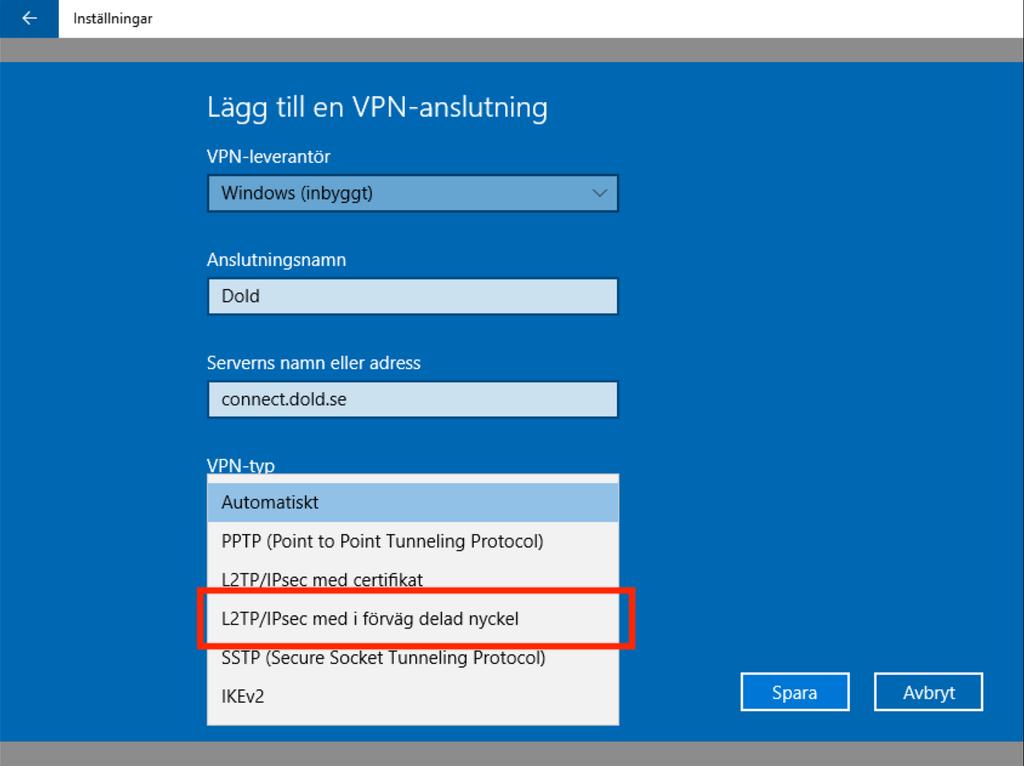Select Automatiskt VPN type
Image resolution: width=1024 pixels, height=766 pixels.
(x=413, y=502)
